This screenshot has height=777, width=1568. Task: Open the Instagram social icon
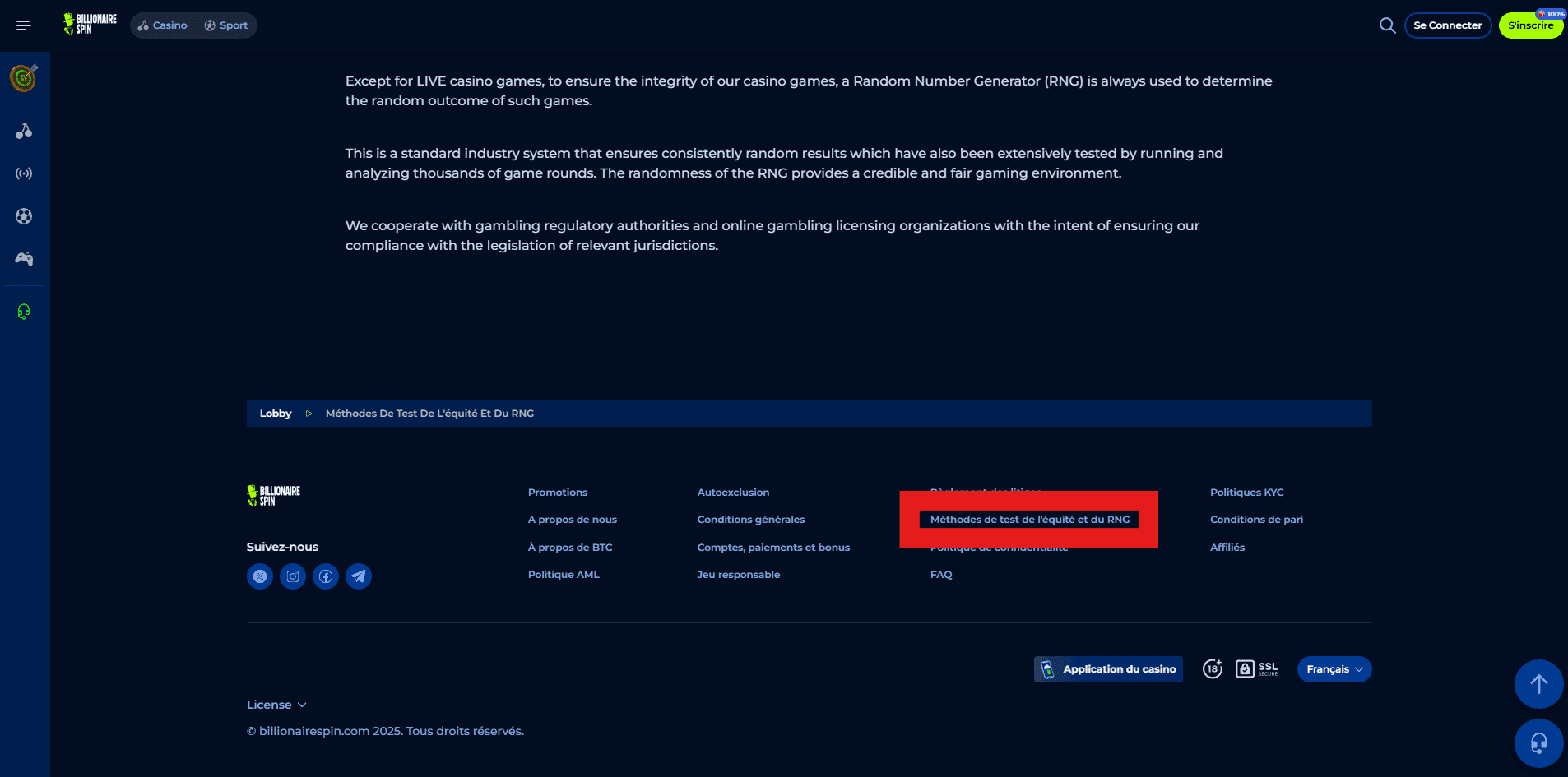point(293,576)
